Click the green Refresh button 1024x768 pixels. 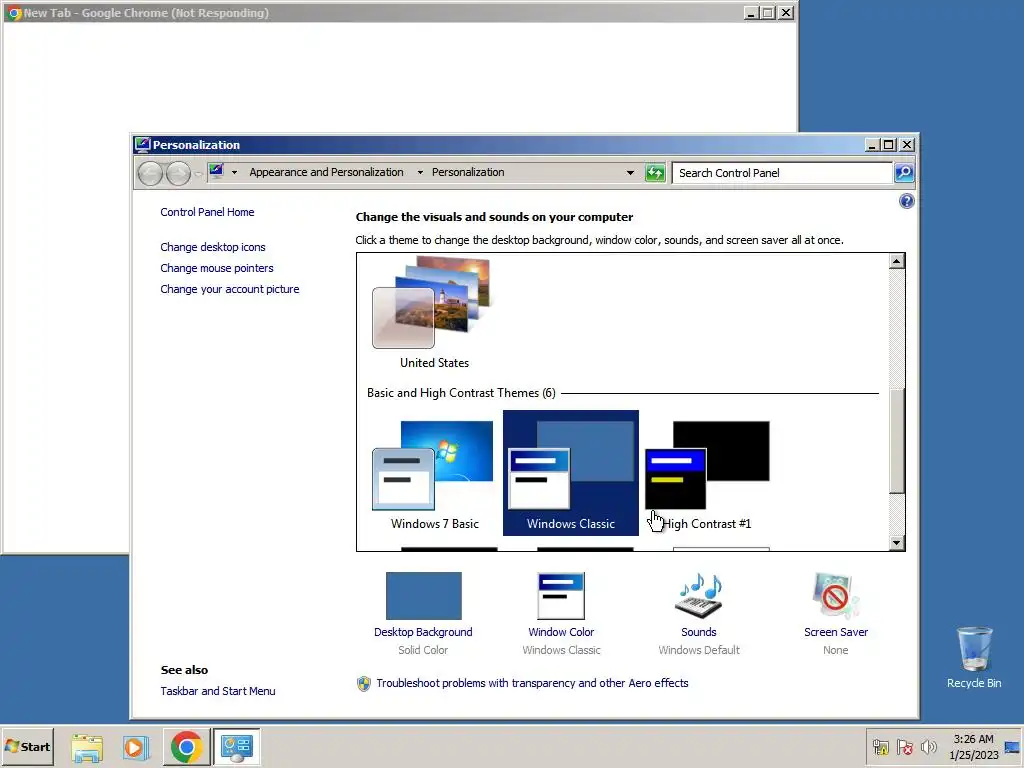tap(654, 173)
